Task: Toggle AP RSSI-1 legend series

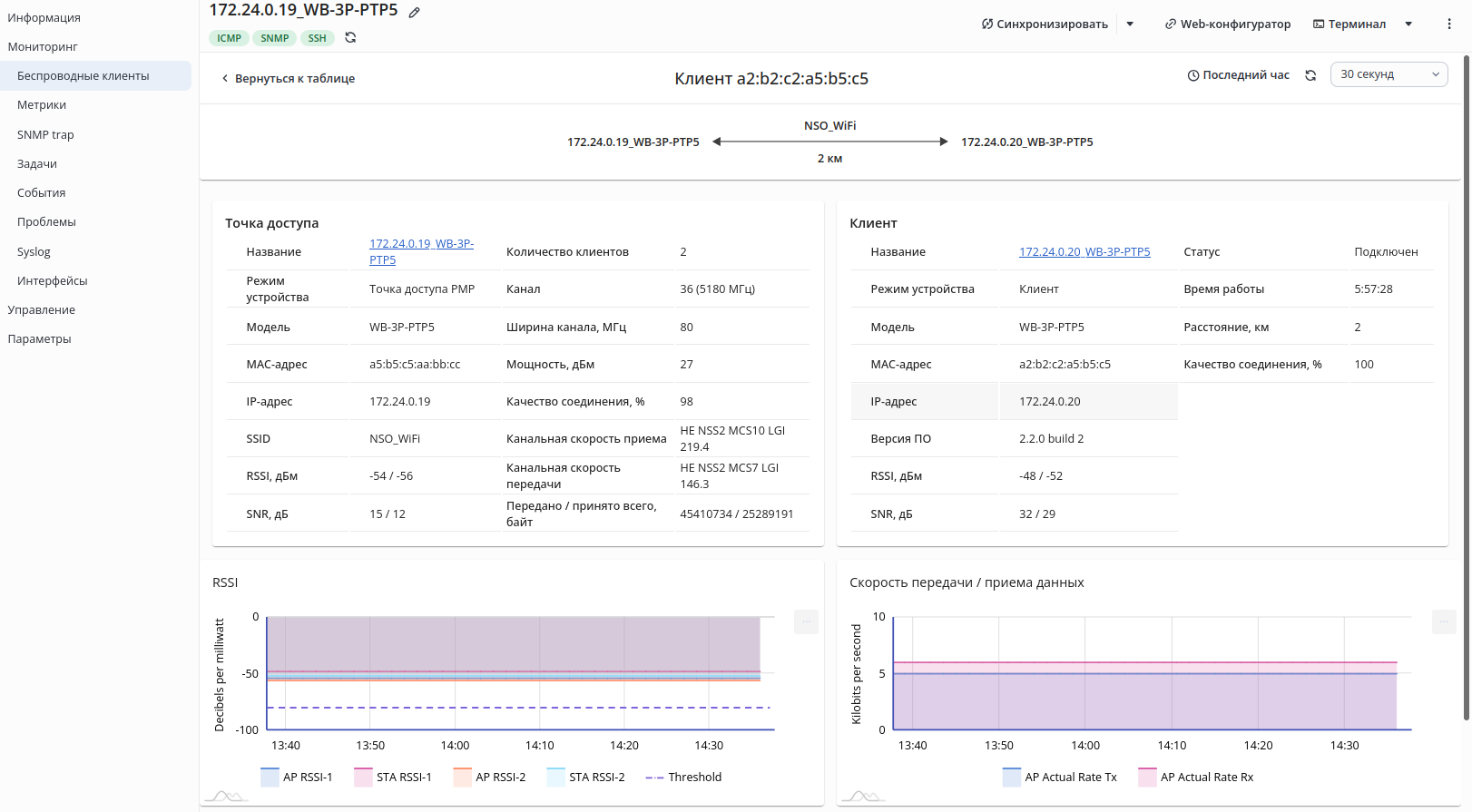Action: click(297, 778)
